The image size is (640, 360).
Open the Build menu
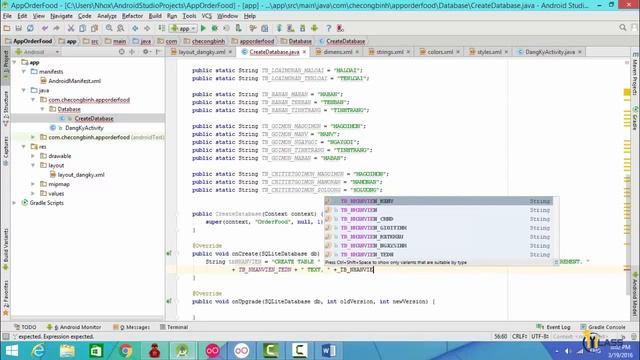pyautogui.click(x=155, y=16)
